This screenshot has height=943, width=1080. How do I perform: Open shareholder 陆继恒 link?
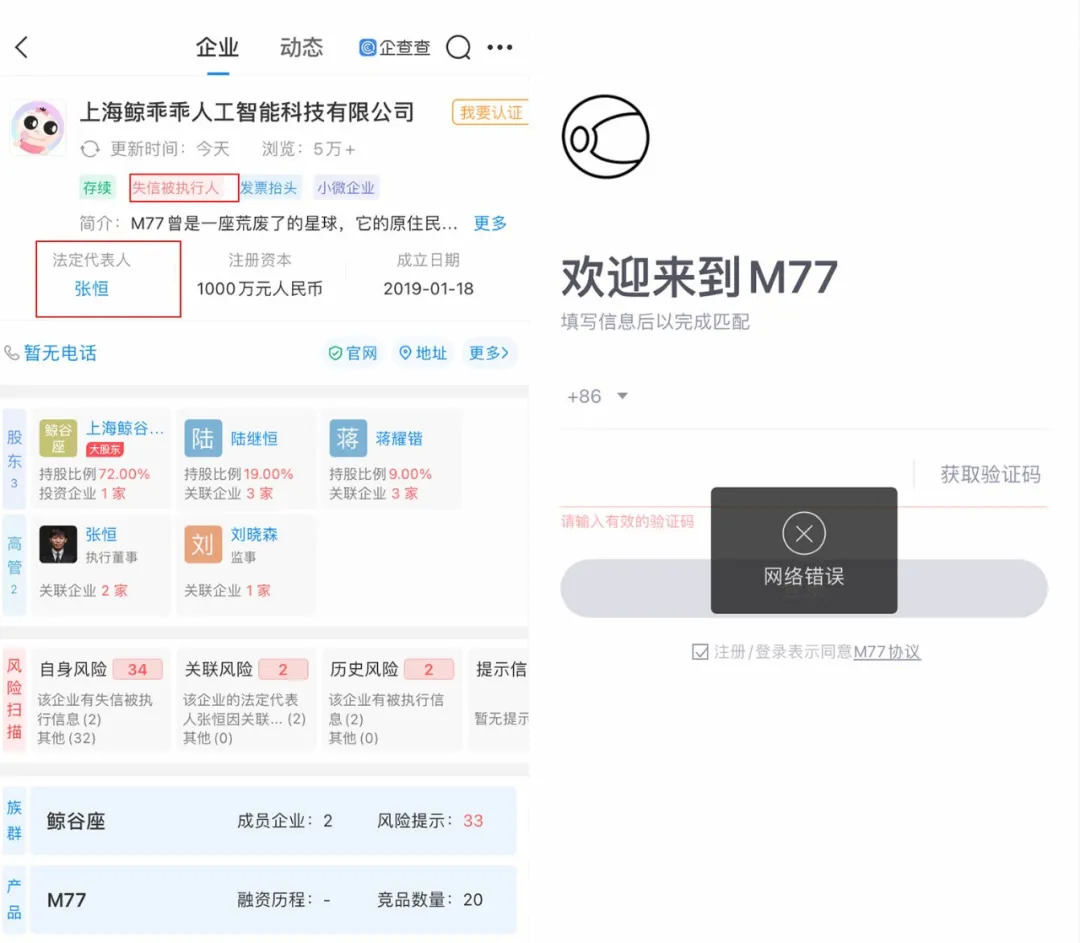[254, 439]
